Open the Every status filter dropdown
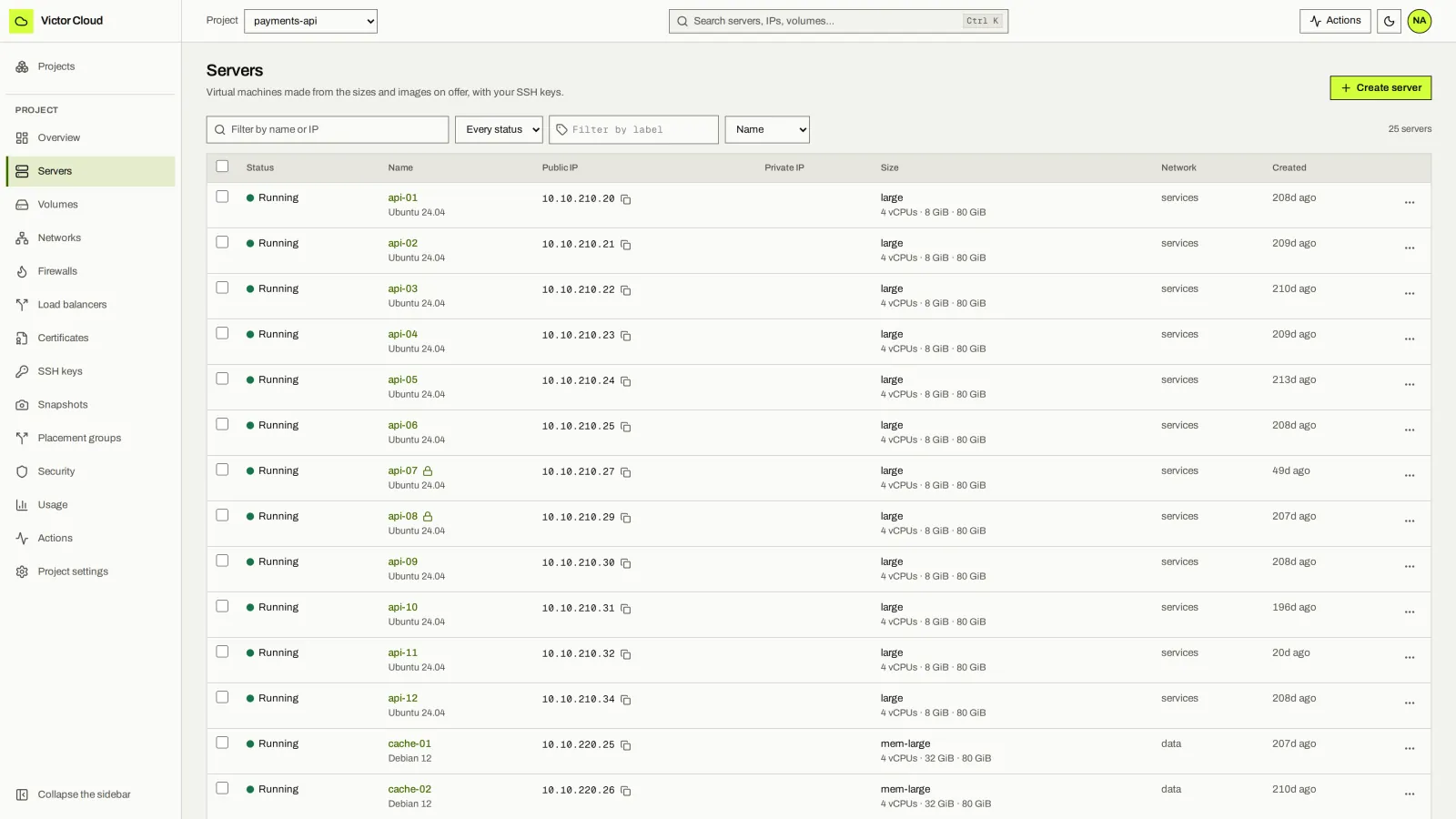This screenshot has width=1456, height=819. click(x=499, y=129)
